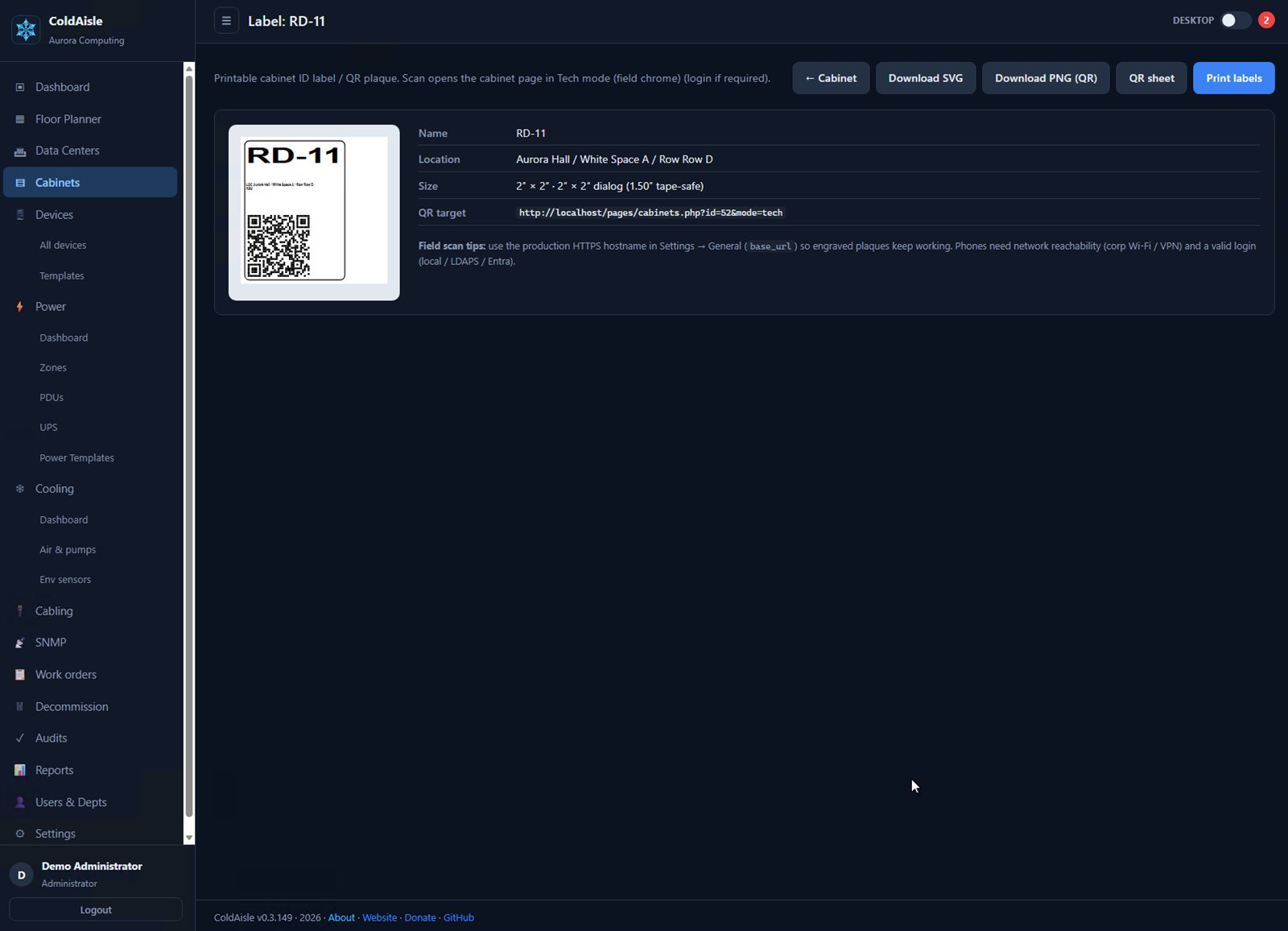Open Data Centers page
This screenshot has height=931, width=1288.
click(x=90, y=151)
